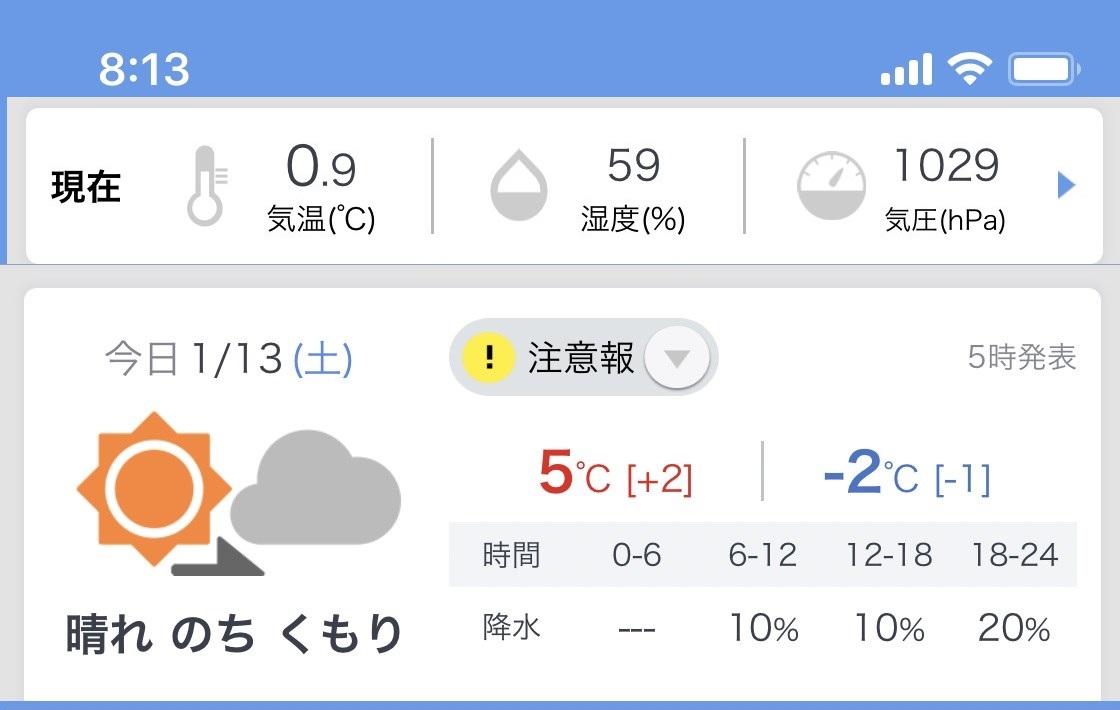Tap the humidity water drop icon
Screen dimensions: 1120x710
[519, 184]
